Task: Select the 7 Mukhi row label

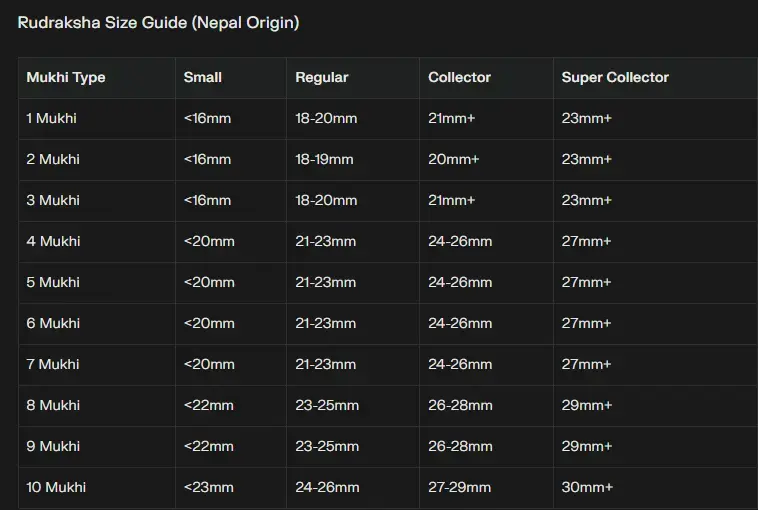Action: click(53, 364)
